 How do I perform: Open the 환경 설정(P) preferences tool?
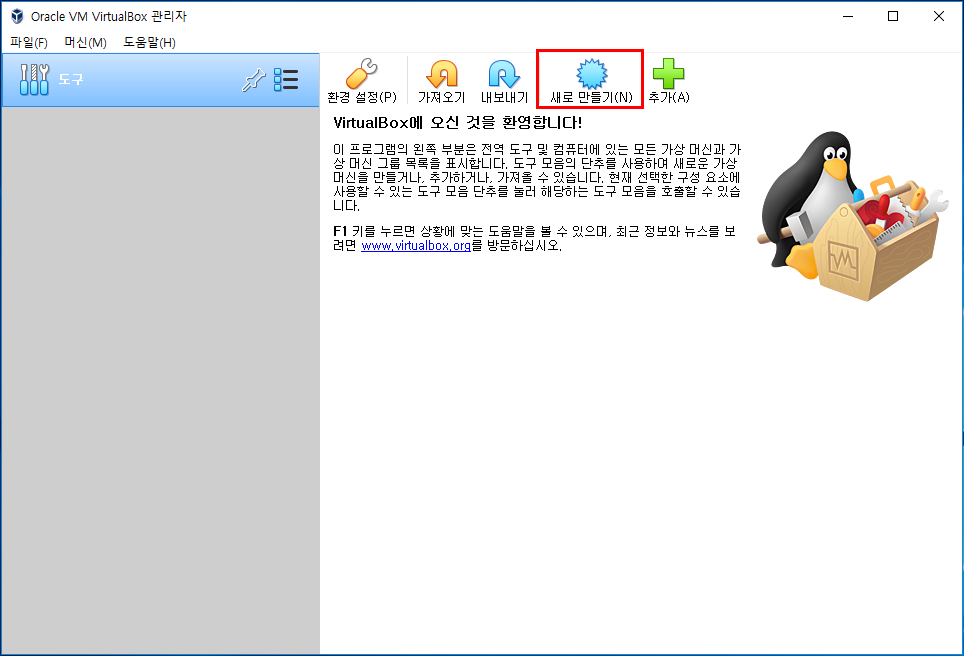[x=362, y=81]
